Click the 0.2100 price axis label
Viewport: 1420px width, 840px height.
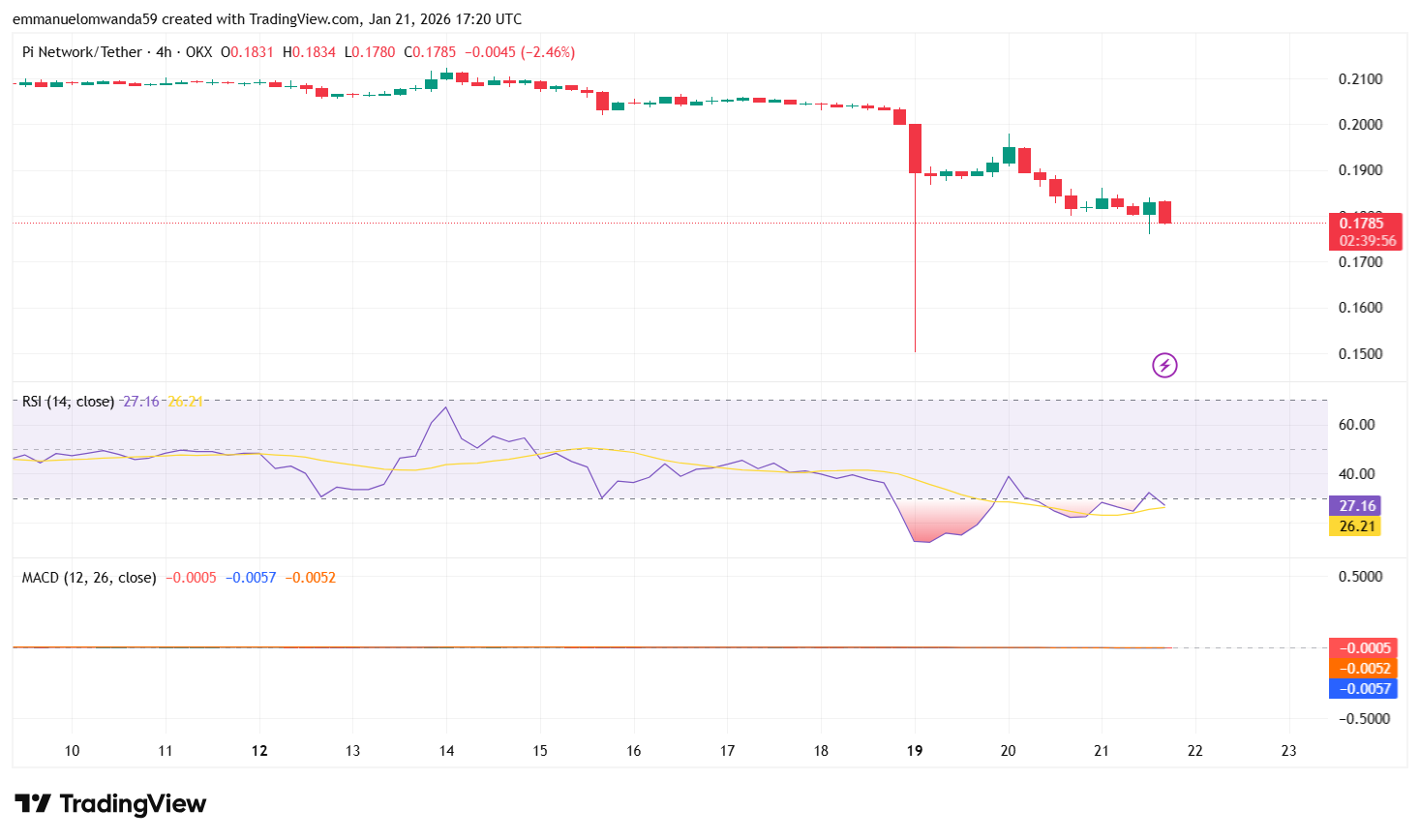tap(1360, 79)
